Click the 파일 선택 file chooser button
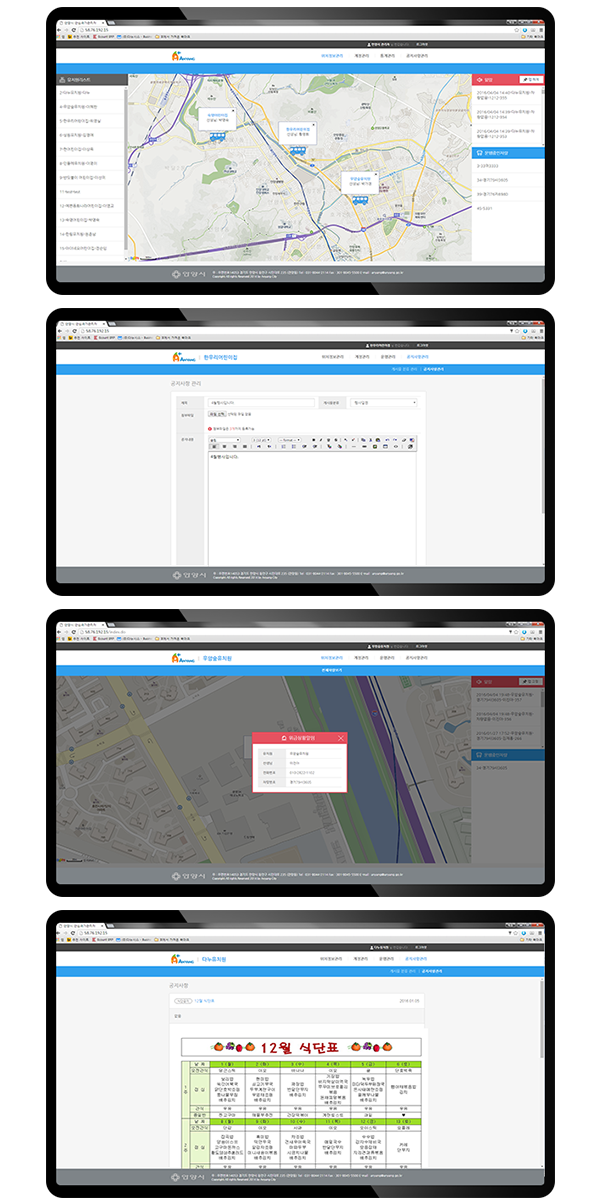Image resolution: width=600 pixels, height=1200 pixels. (x=217, y=414)
